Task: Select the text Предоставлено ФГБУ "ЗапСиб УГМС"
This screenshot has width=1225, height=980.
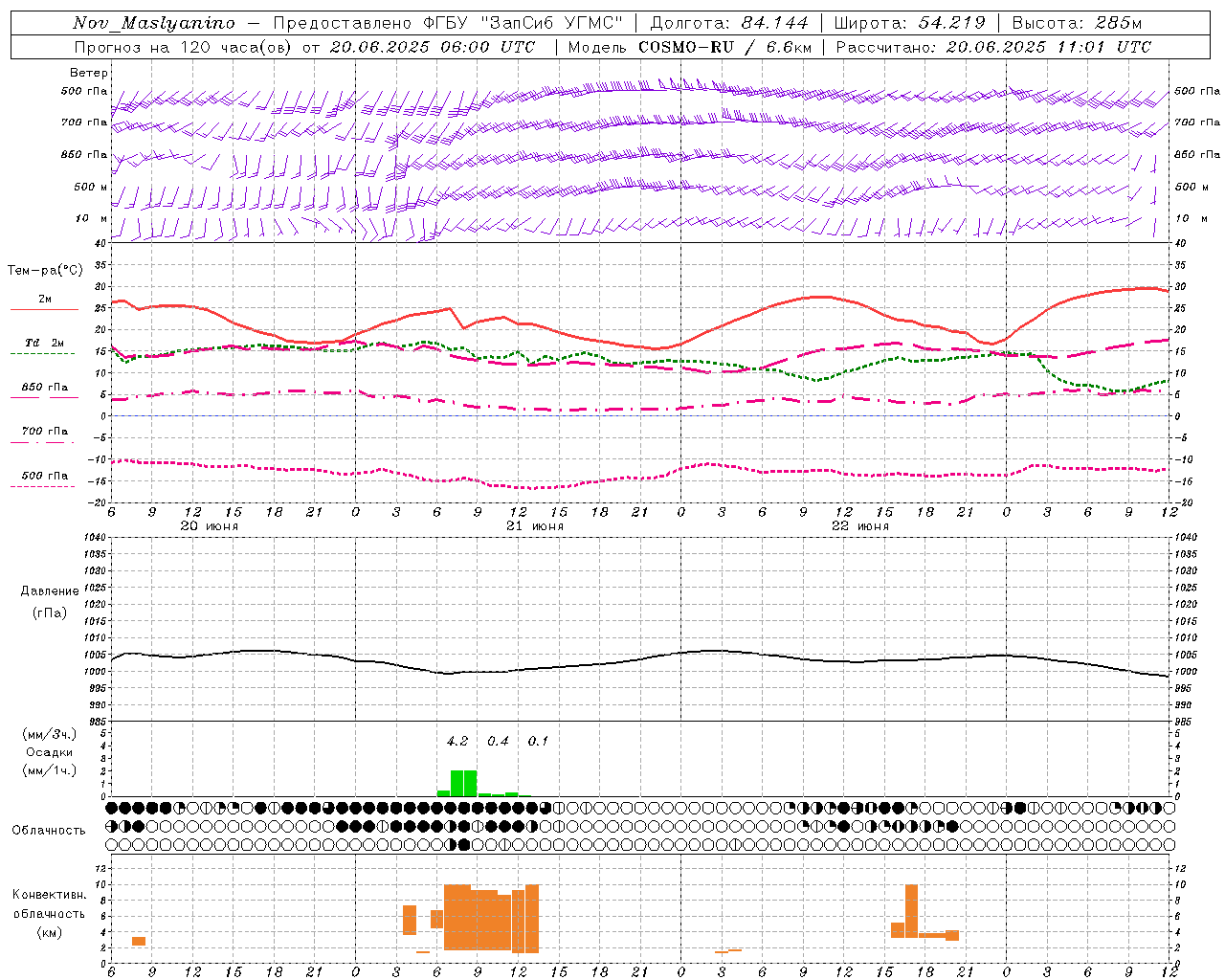Action: [x=448, y=23]
